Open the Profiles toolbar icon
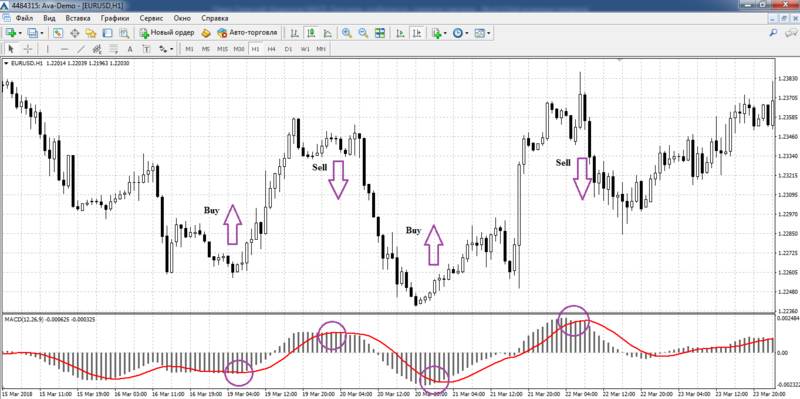 coord(32,33)
